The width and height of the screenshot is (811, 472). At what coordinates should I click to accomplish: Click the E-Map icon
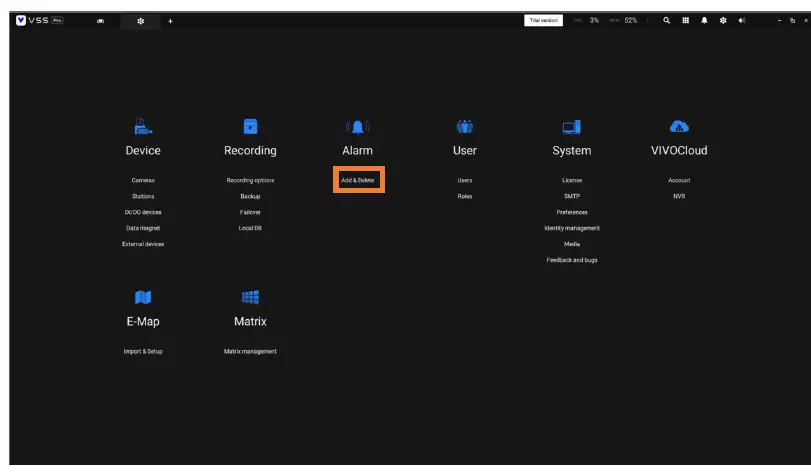pyautogui.click(x=142, y=297)
